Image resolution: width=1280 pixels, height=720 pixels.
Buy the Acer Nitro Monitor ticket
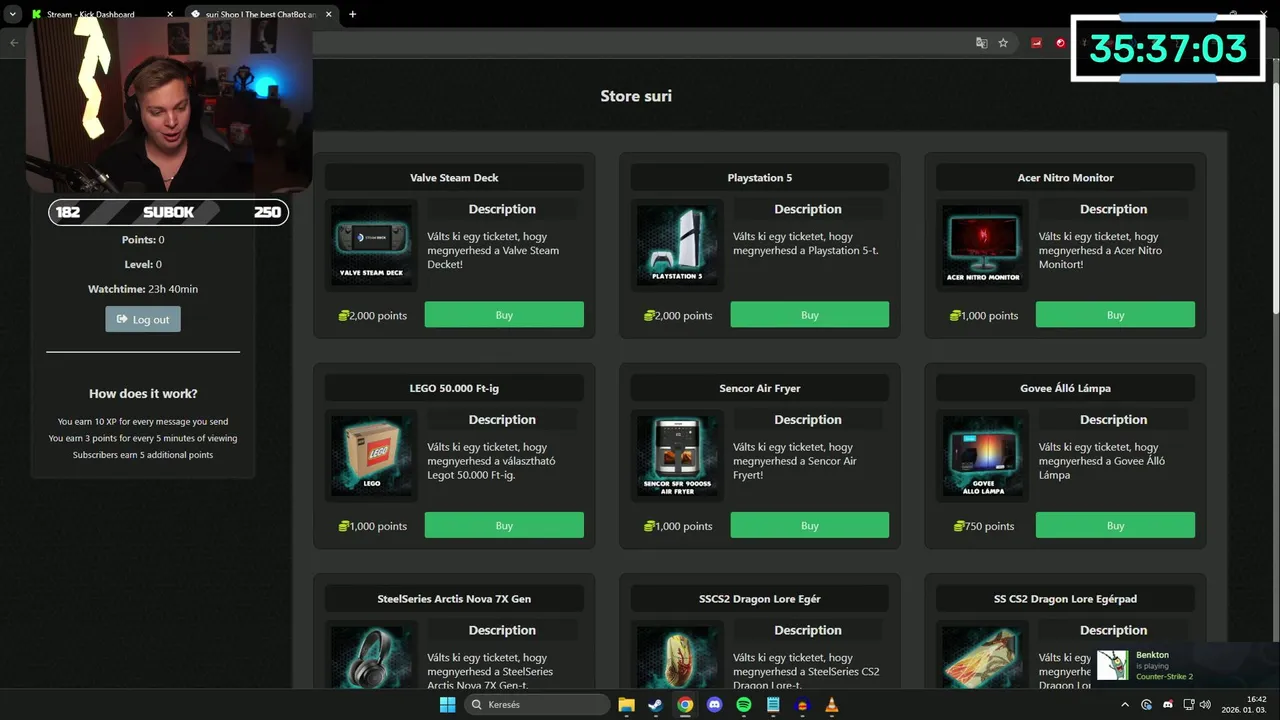1115,315
